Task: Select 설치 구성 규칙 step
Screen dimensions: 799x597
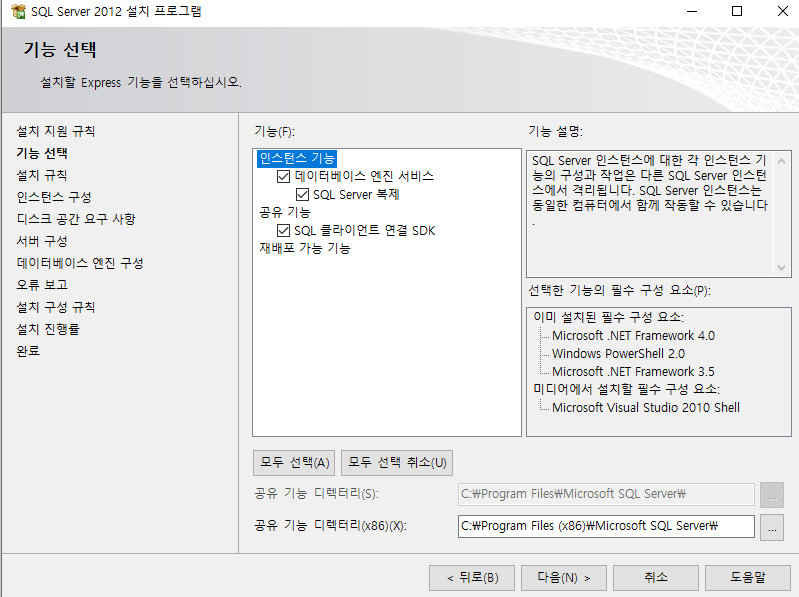Action: click(56, 307)
